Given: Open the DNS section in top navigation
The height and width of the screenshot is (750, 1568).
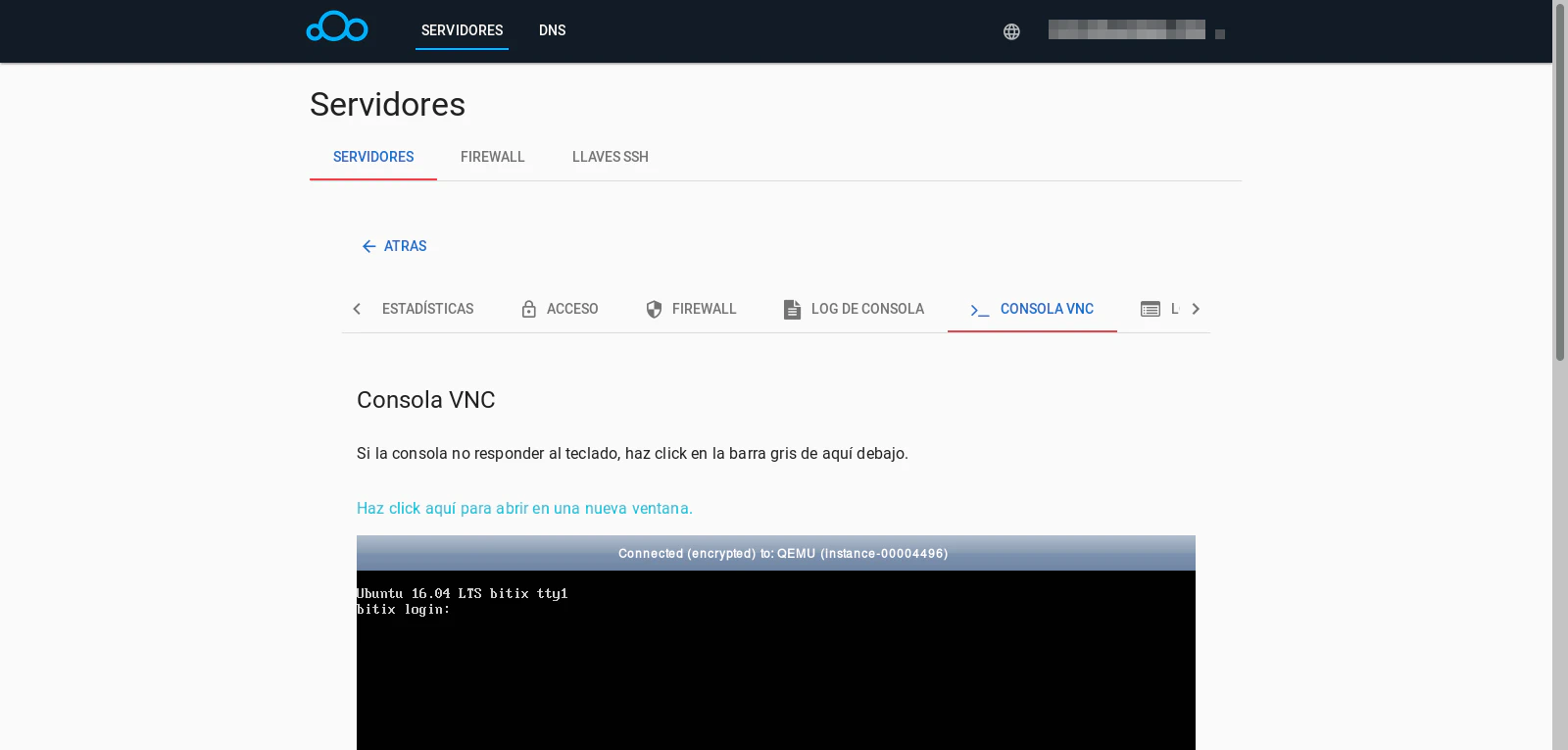Looking at the screenshot, I should pyautogui.click(x=552, y=30).
